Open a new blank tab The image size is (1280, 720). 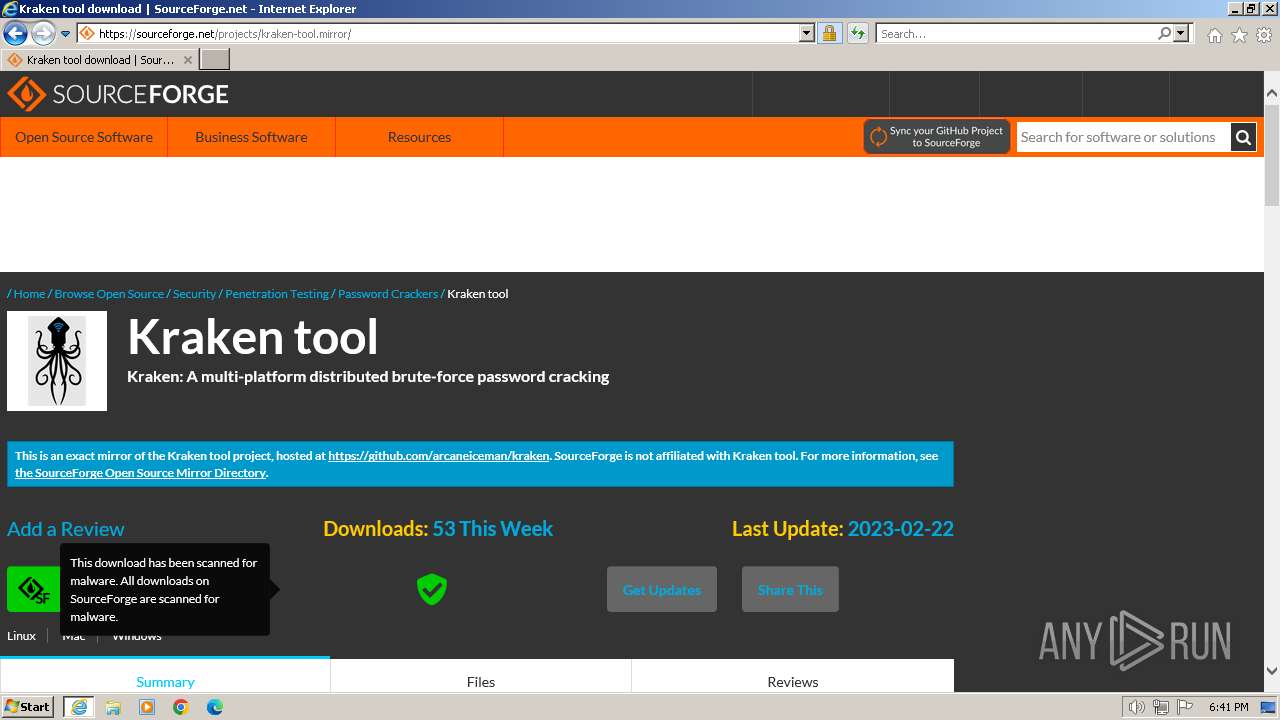coord(215,60)
